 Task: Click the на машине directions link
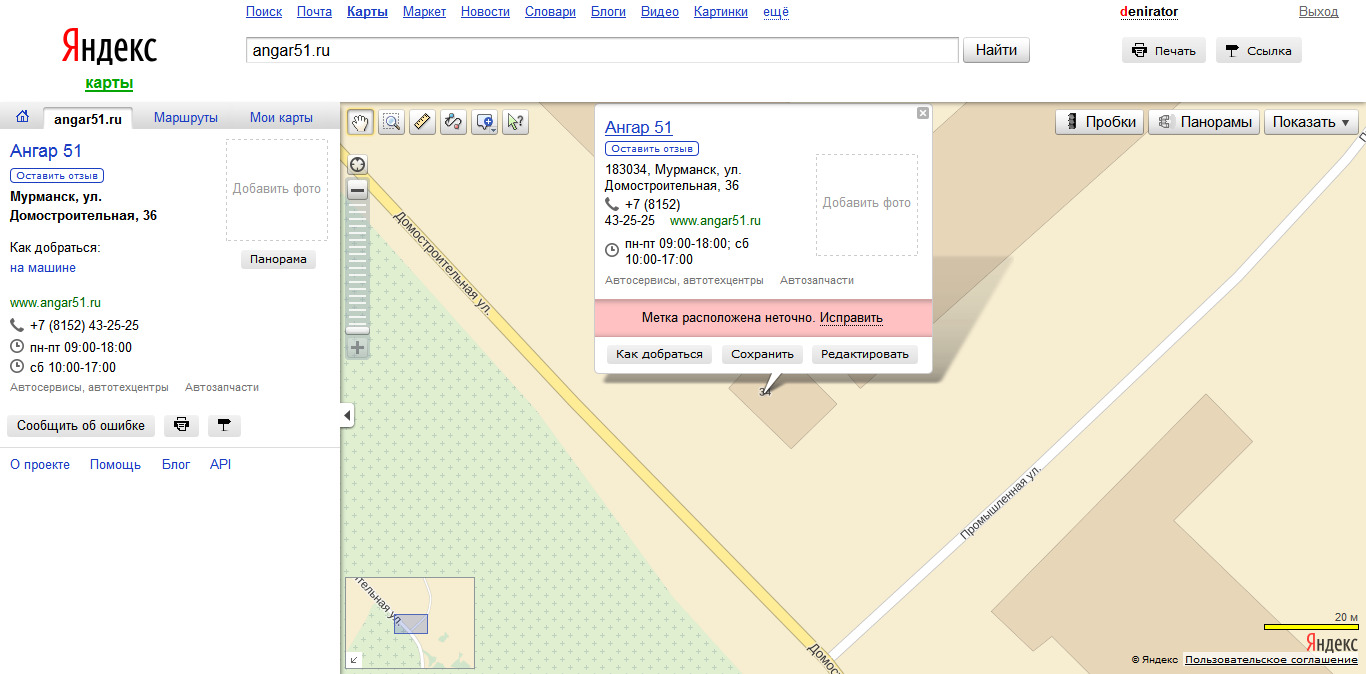(43, 268)
